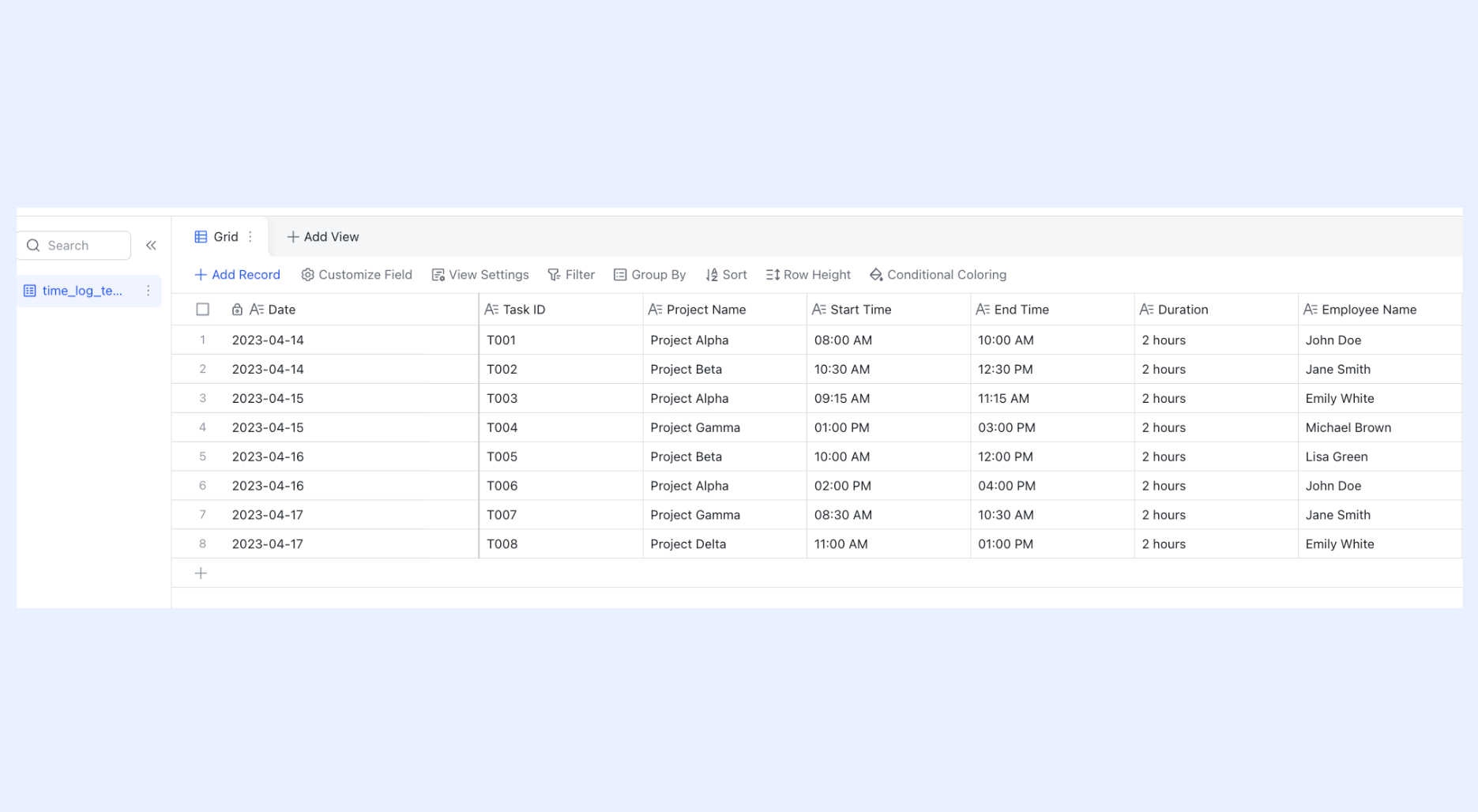The width and height of the screenshot is (1478, 812).
Task: Select row number 8
Action: tap(203, 544)
